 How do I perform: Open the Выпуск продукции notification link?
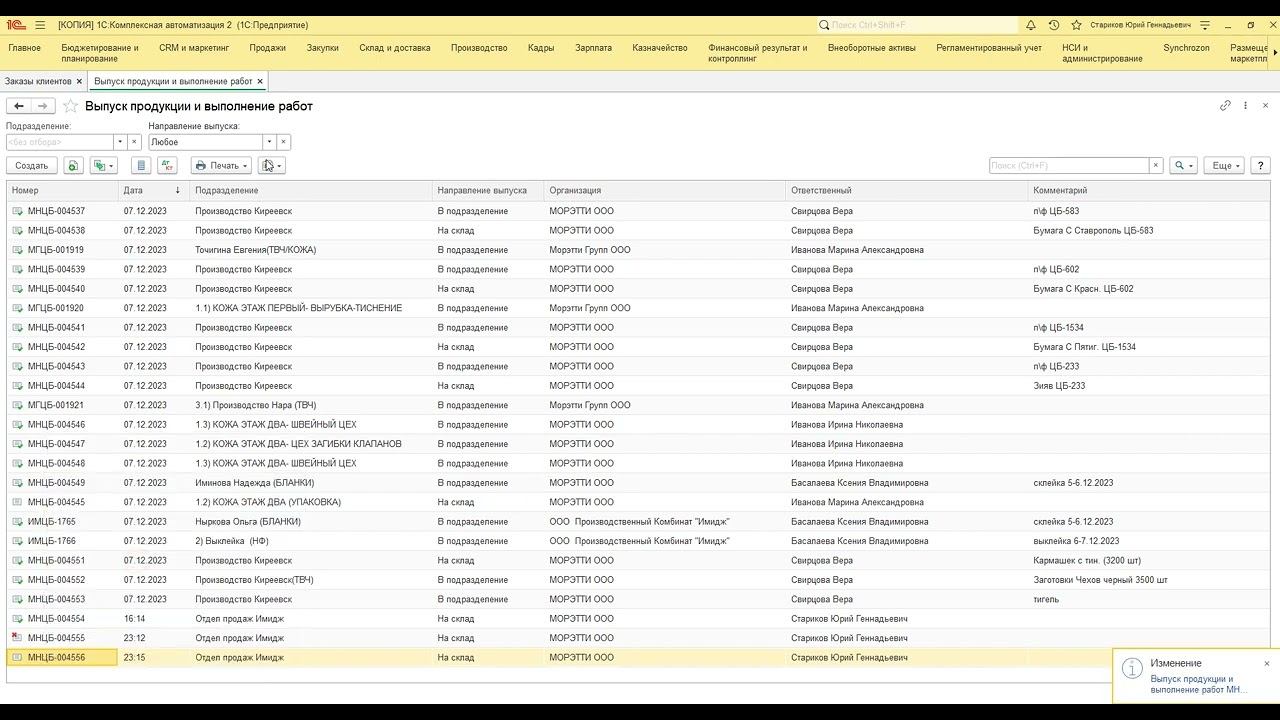(x=1199, y=684)
